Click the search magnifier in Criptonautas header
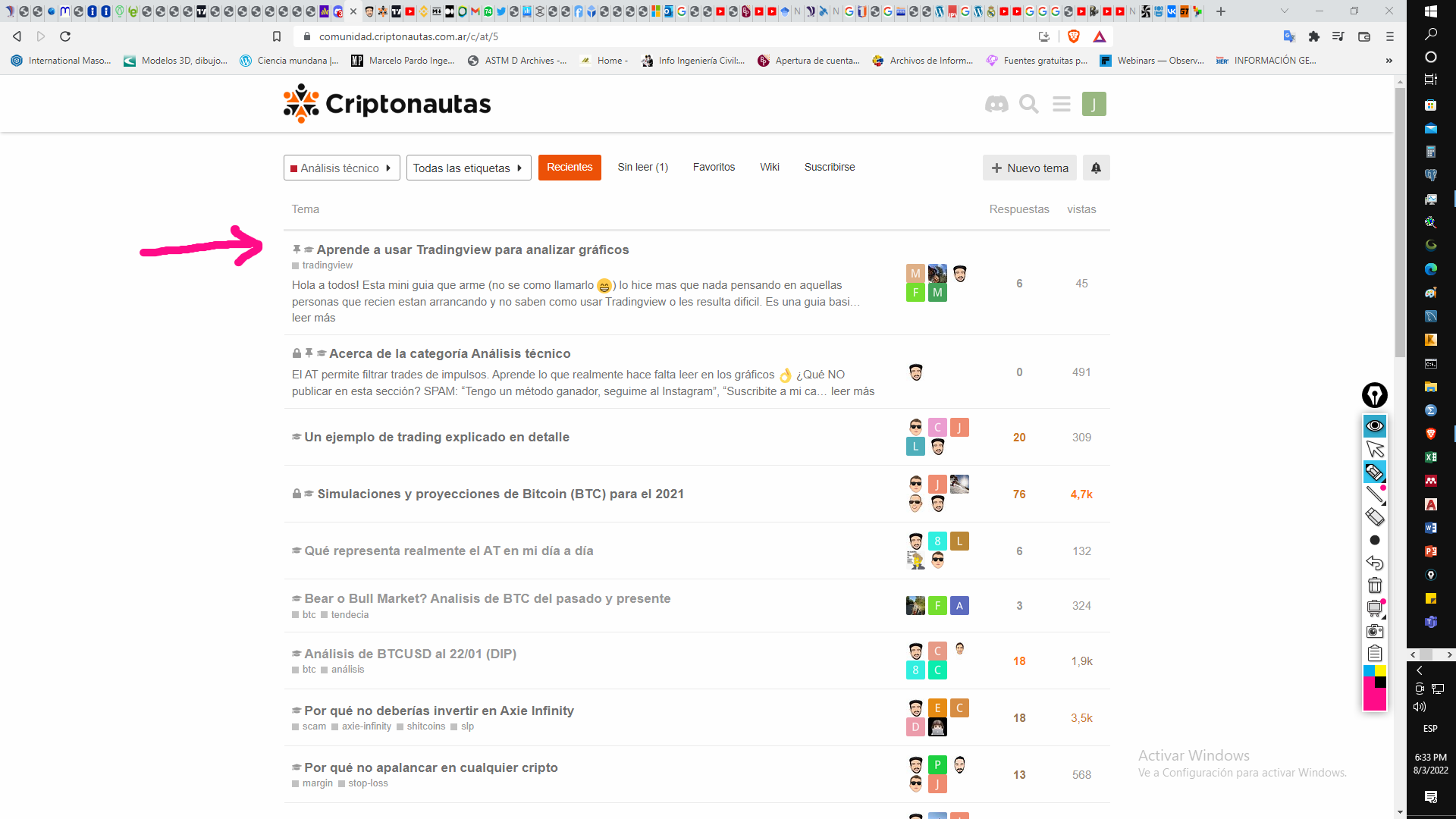This screenshot has height=819, width=1456. point(1029,104)
